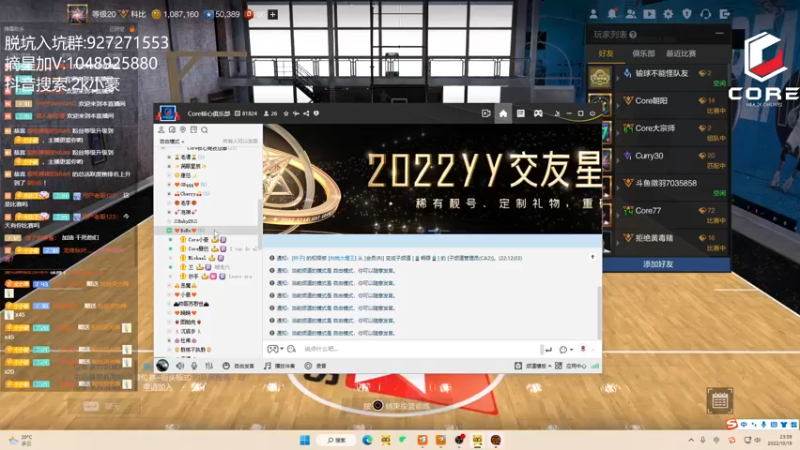Screen dimensions: 800x450
Task: Click the send arrow in chat input
Action: (x=548, y=349)
